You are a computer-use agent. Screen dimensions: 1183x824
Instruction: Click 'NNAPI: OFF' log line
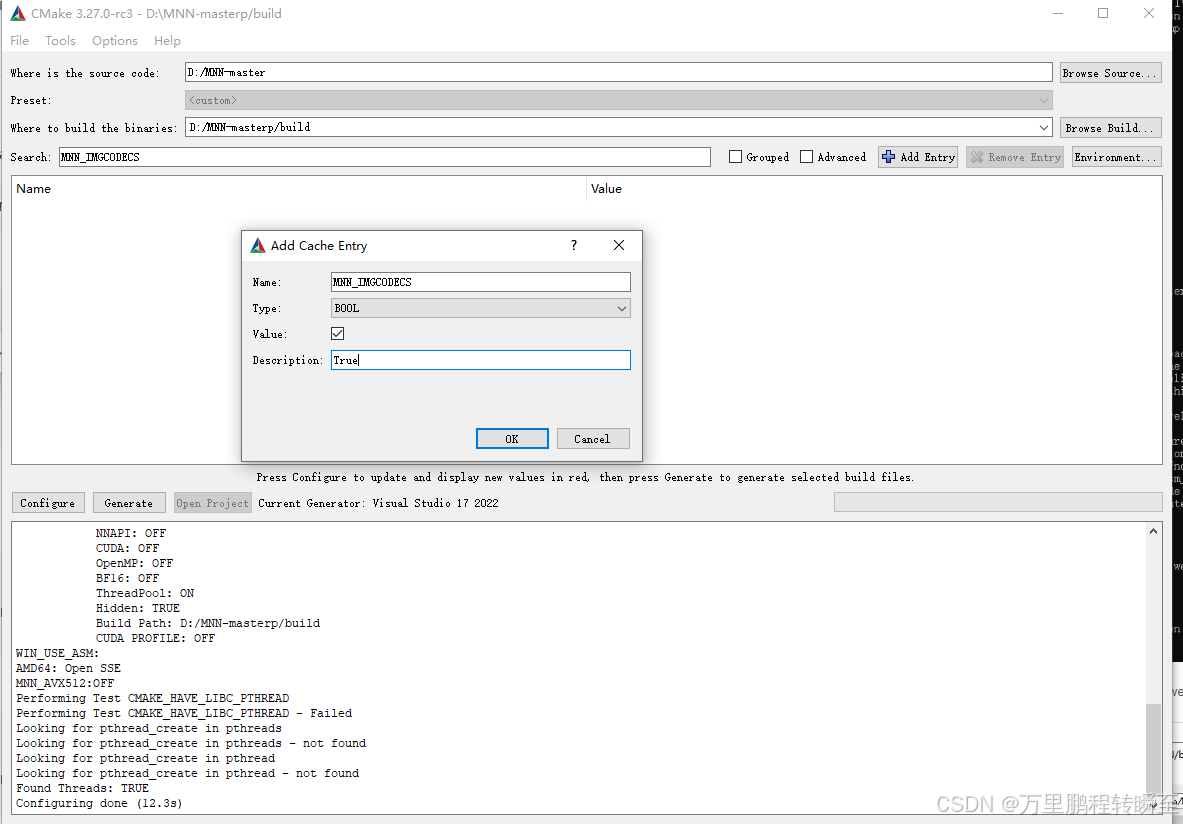[x=131, y=533]
